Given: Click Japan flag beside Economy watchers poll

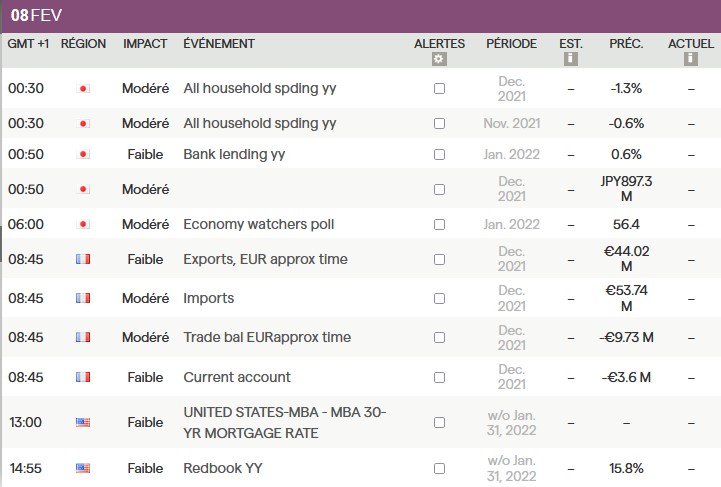Looking at the screenshot, I should pyautogui.click(x=83, y=224).
